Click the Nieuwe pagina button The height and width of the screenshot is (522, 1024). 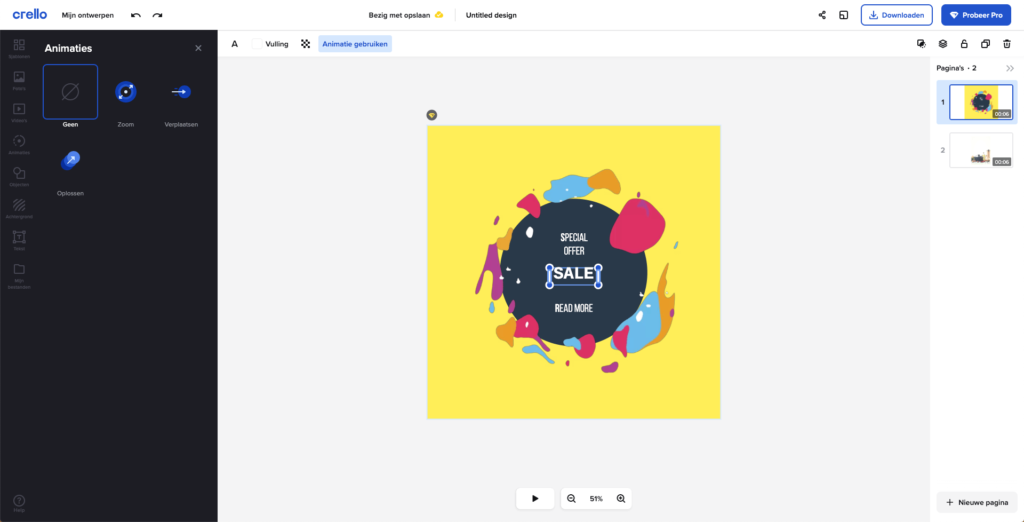976,502
